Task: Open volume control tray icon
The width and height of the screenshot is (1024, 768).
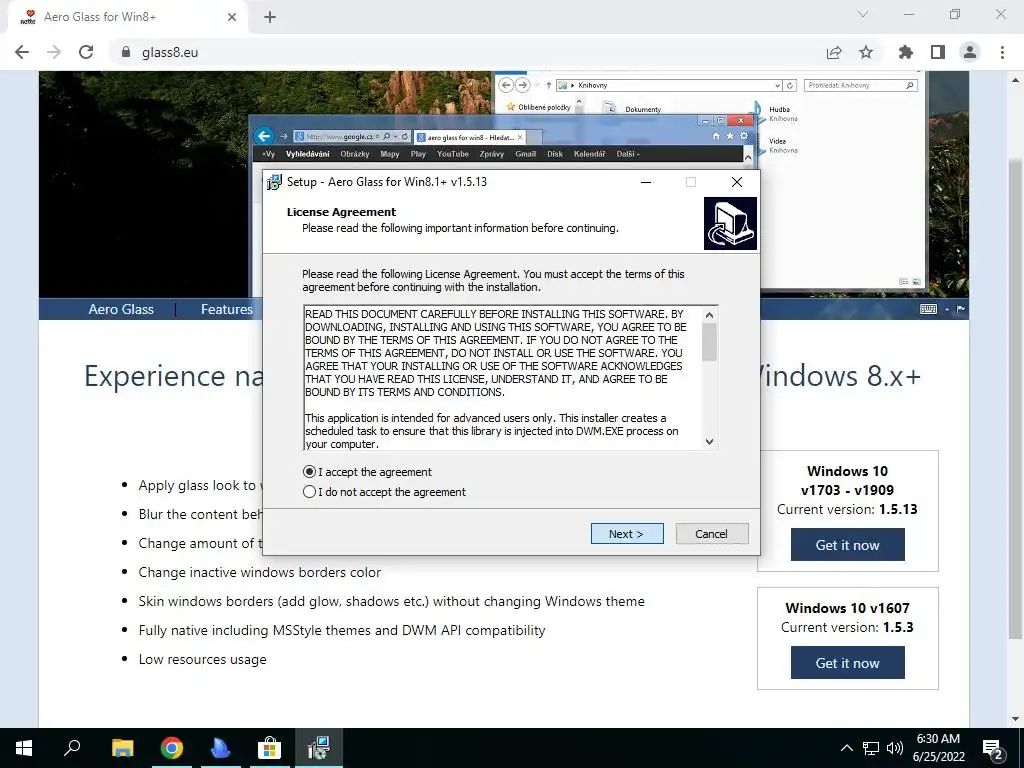Action: pyautogui.click(x=895, y=748)
